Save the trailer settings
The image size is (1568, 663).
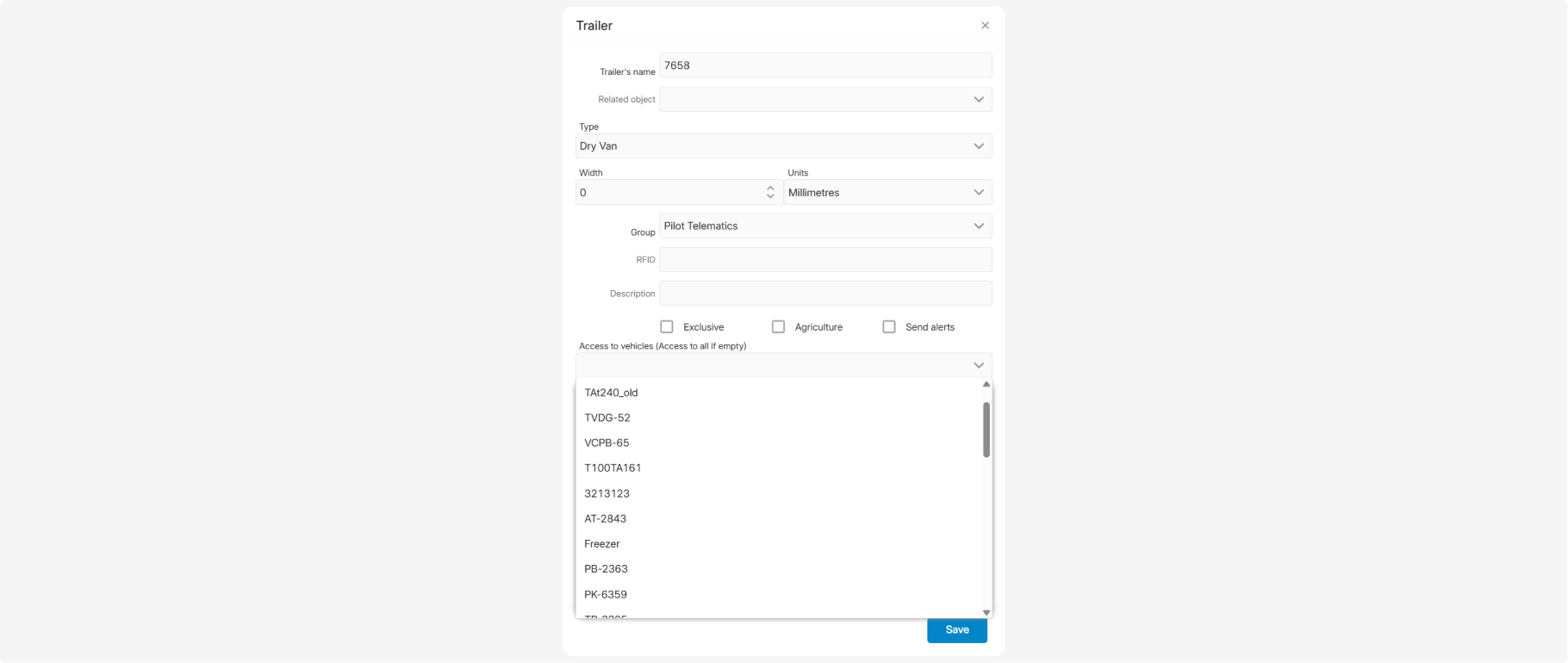(x=957, y=630)
